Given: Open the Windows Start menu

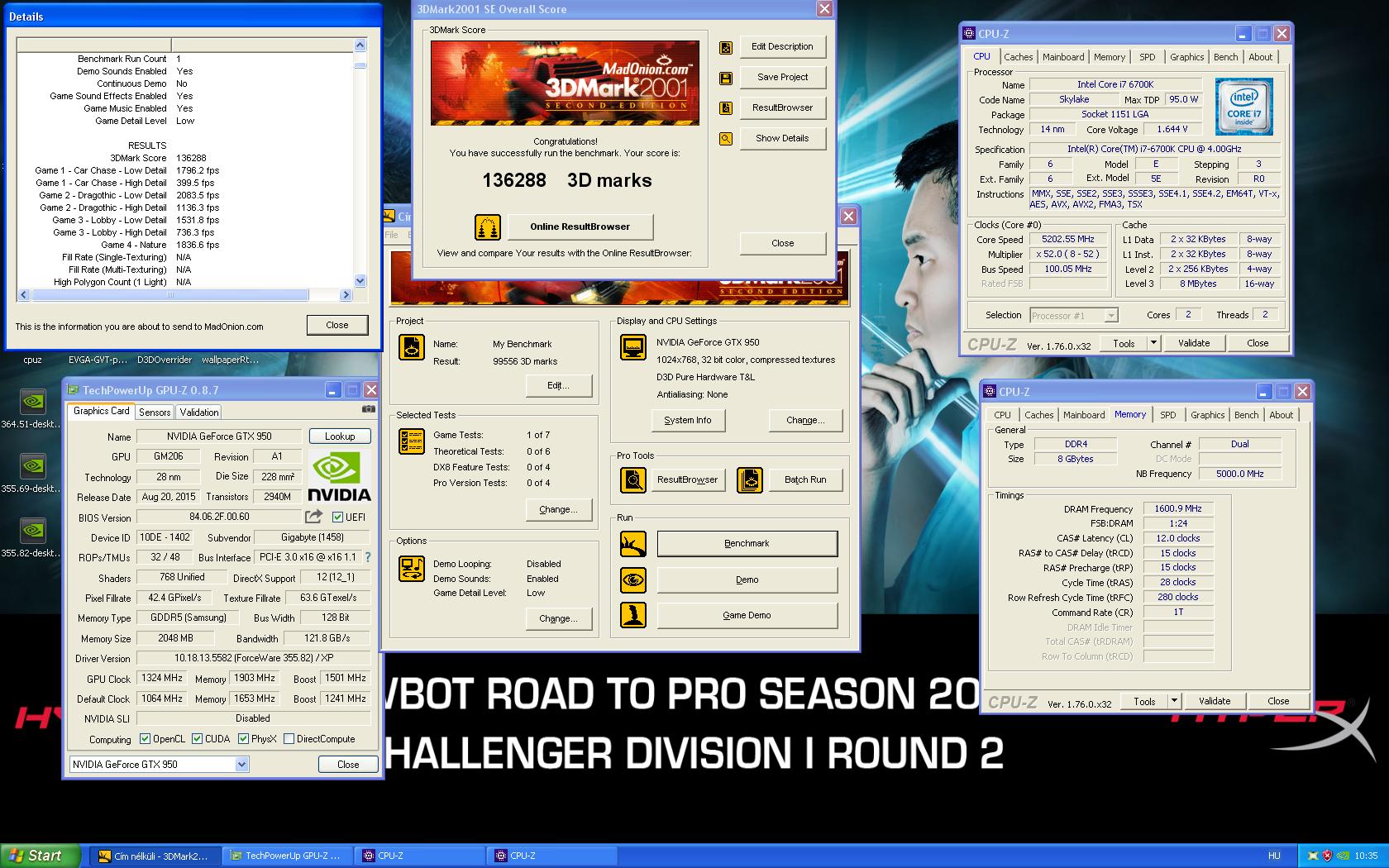Looking at the screenshot, I should [41, 856].
